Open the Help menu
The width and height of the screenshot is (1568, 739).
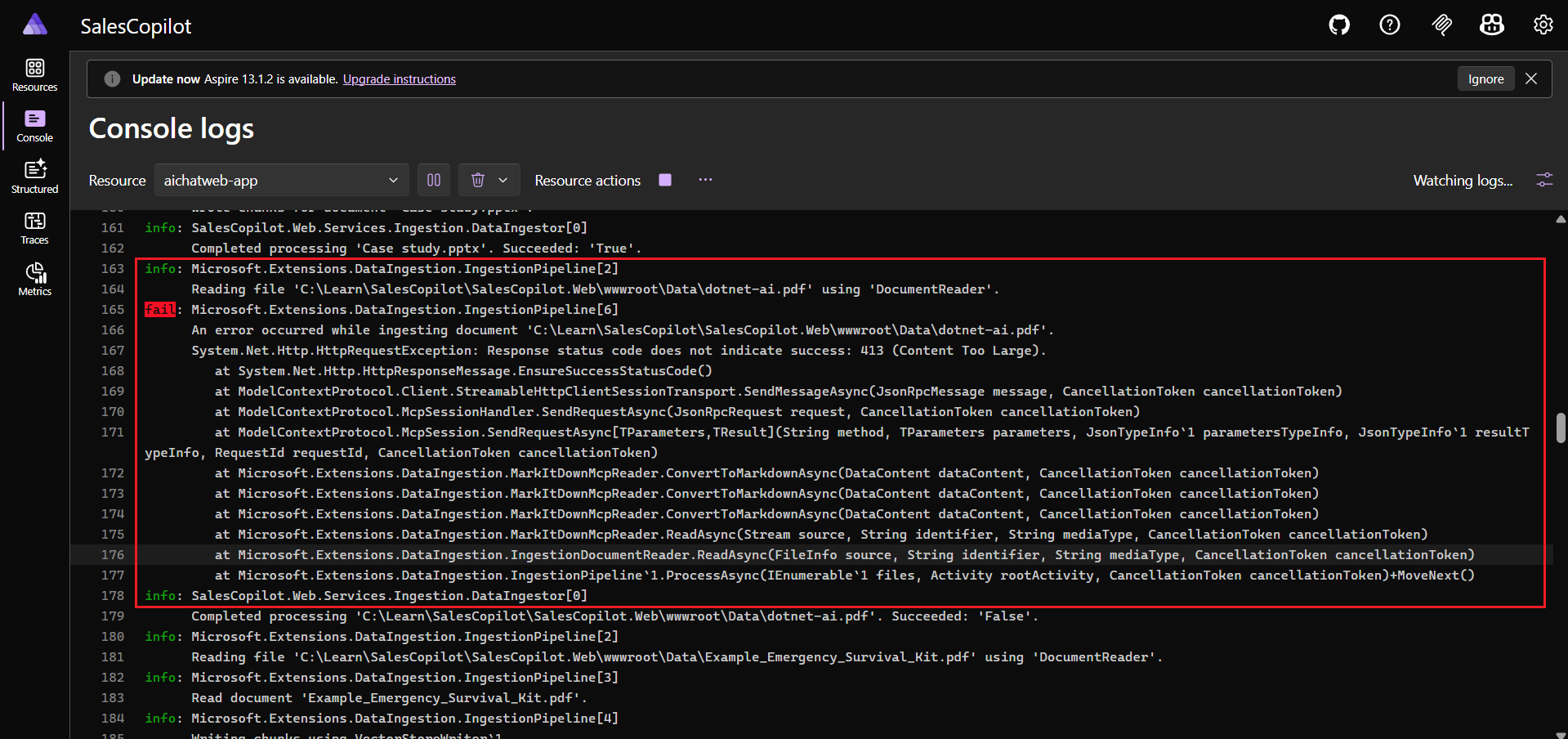point(1389,25)
